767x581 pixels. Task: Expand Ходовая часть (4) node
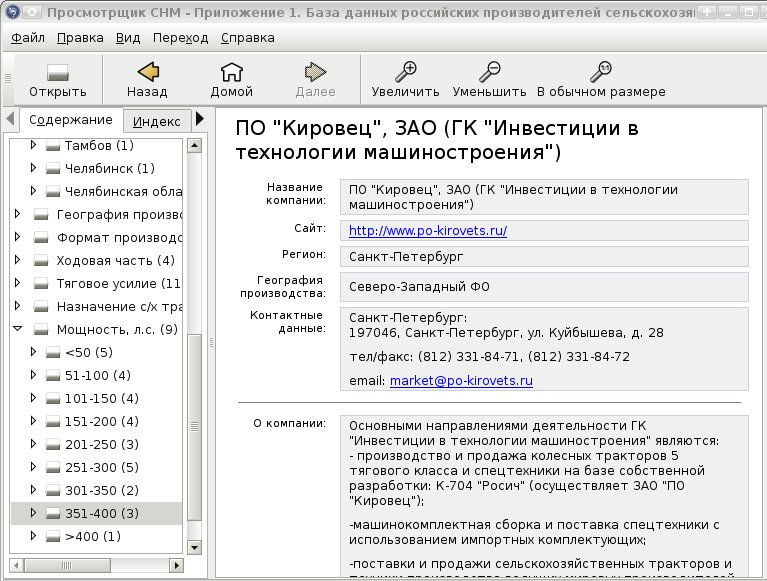[x=18, y=260]
